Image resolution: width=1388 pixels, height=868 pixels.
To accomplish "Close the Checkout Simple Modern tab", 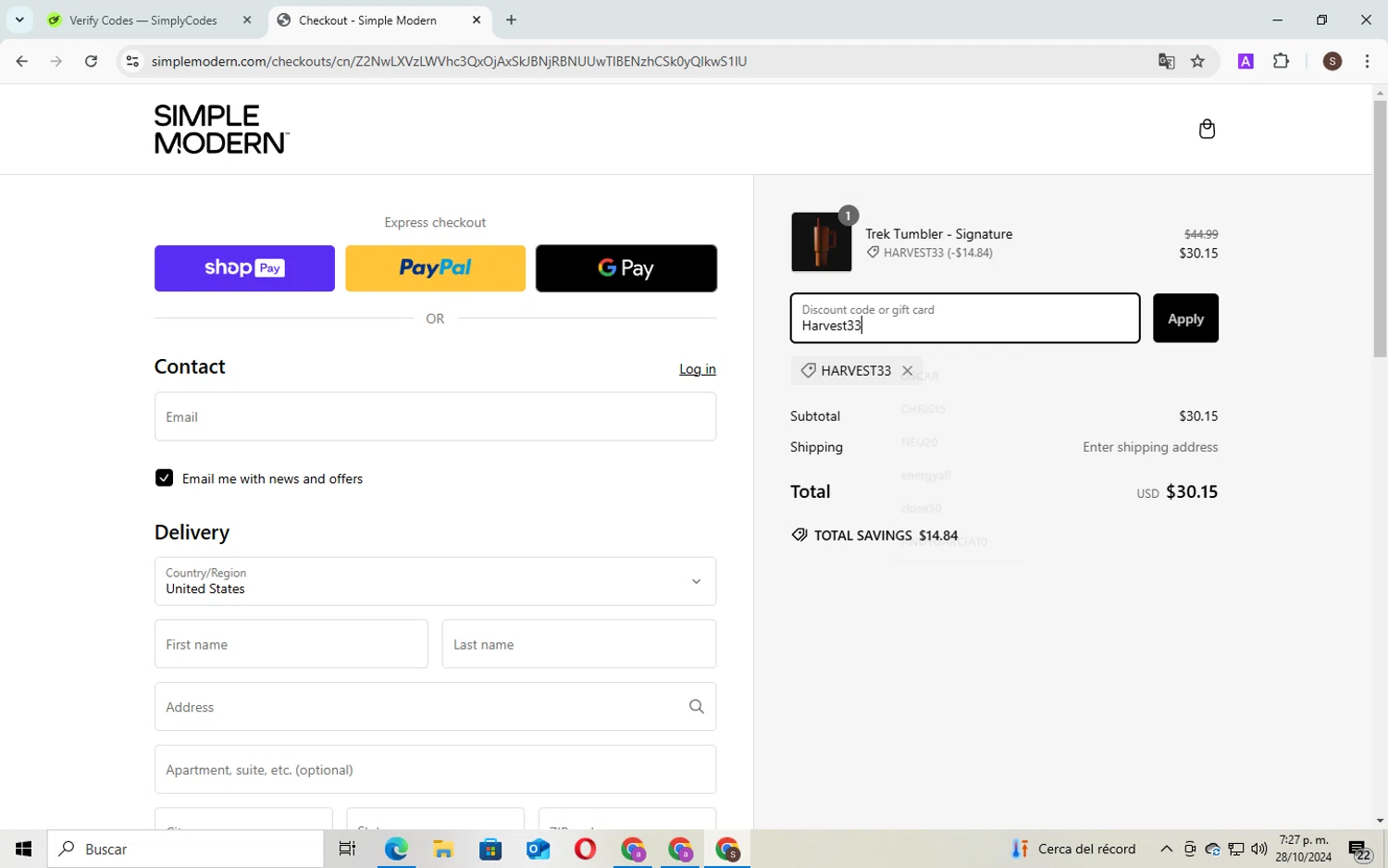I will click(477, 19).
